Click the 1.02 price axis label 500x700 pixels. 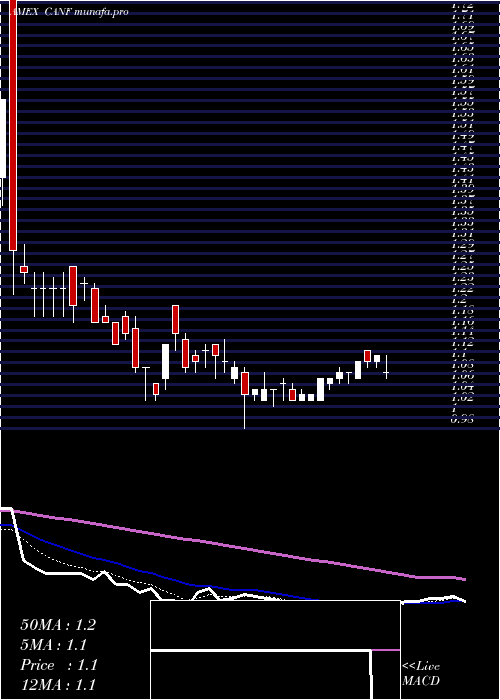(x=464, y=398)
